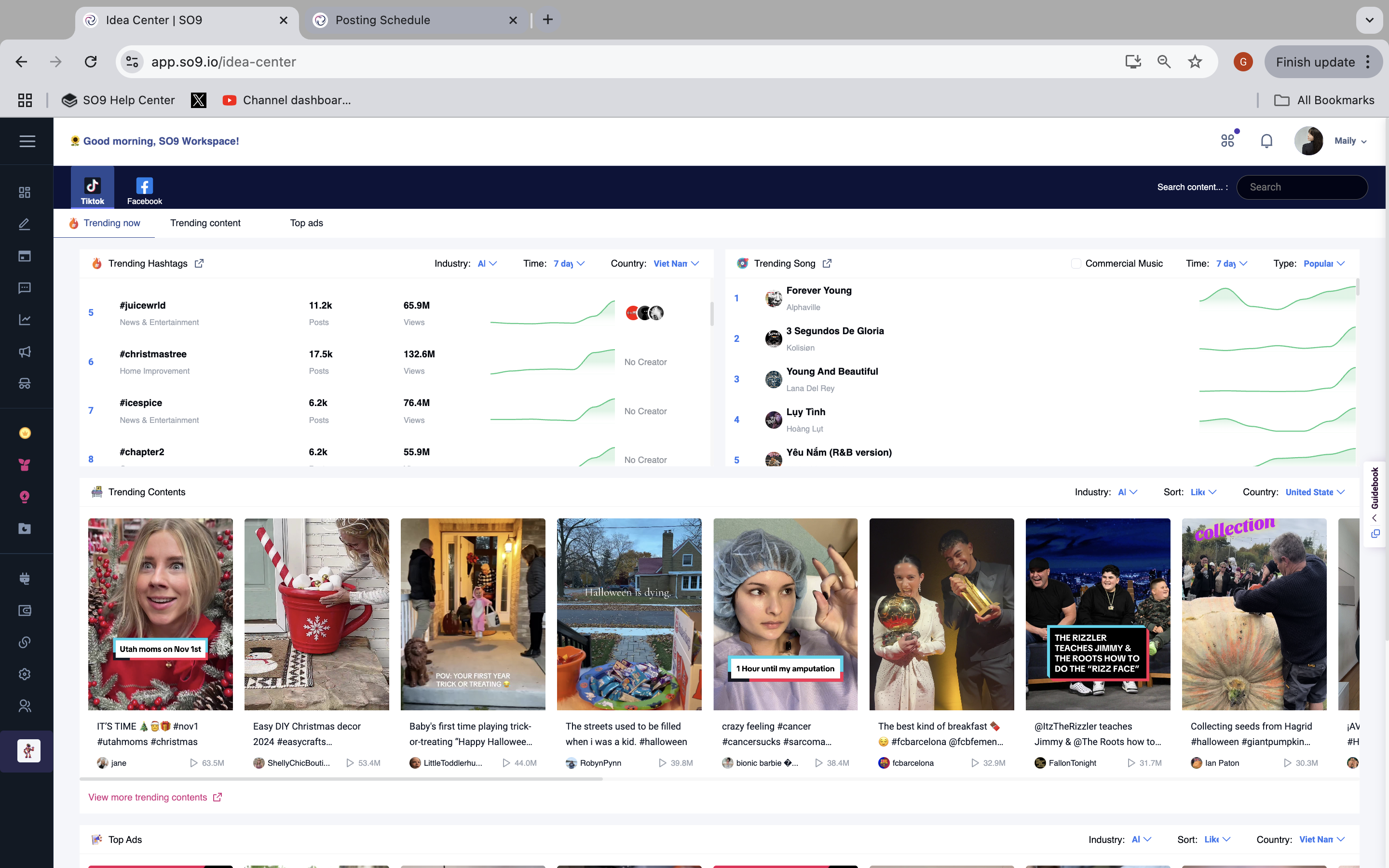Expand Top Ads Country Viet Nam dropdown
Viewport: 1389px width, 868px height.
(1322, 839)
